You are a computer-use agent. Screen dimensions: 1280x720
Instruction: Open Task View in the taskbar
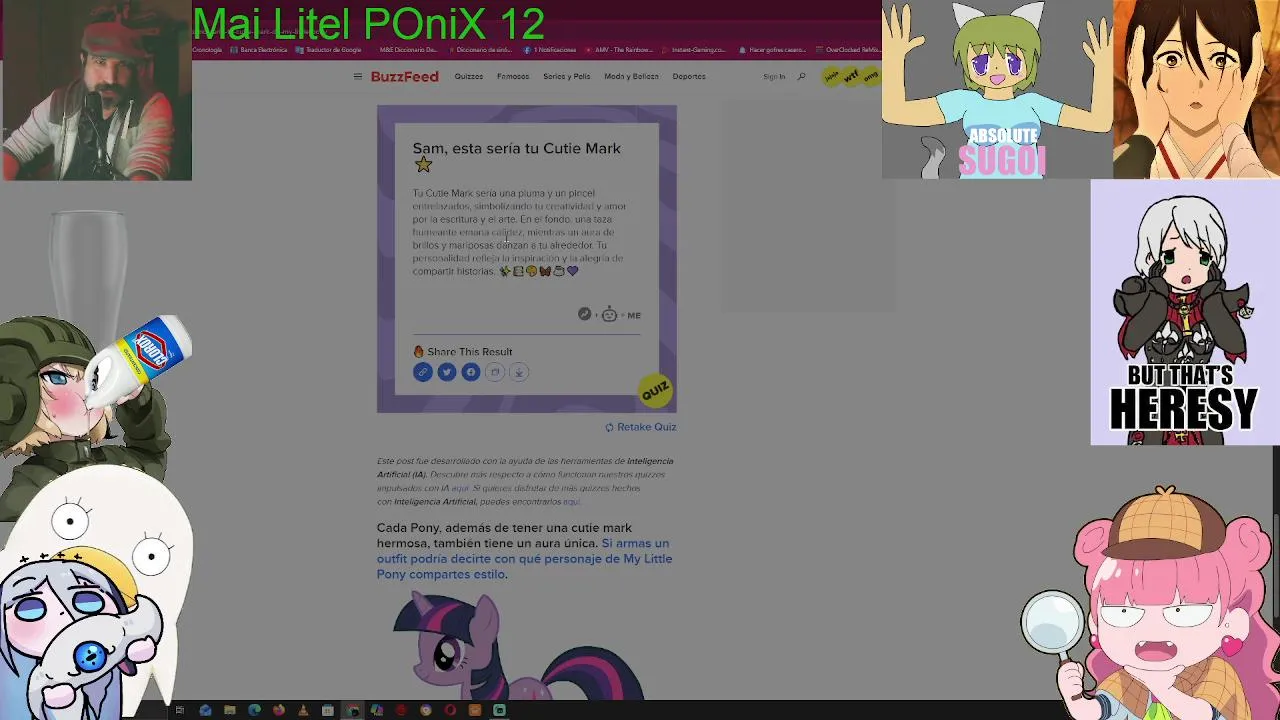[x=180, y=710]
